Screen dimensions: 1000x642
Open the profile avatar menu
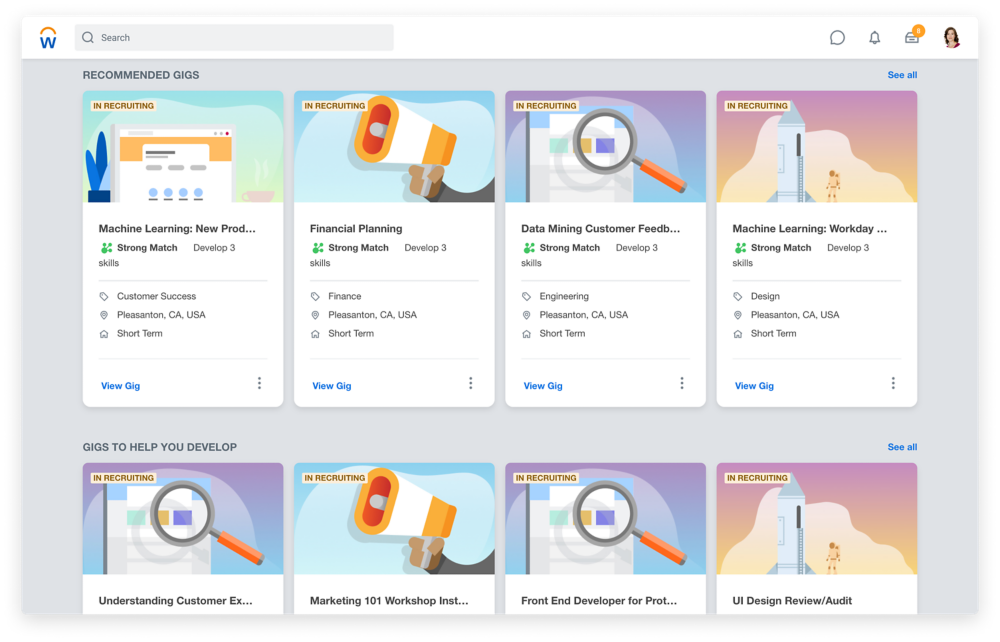tap(951, 37)
